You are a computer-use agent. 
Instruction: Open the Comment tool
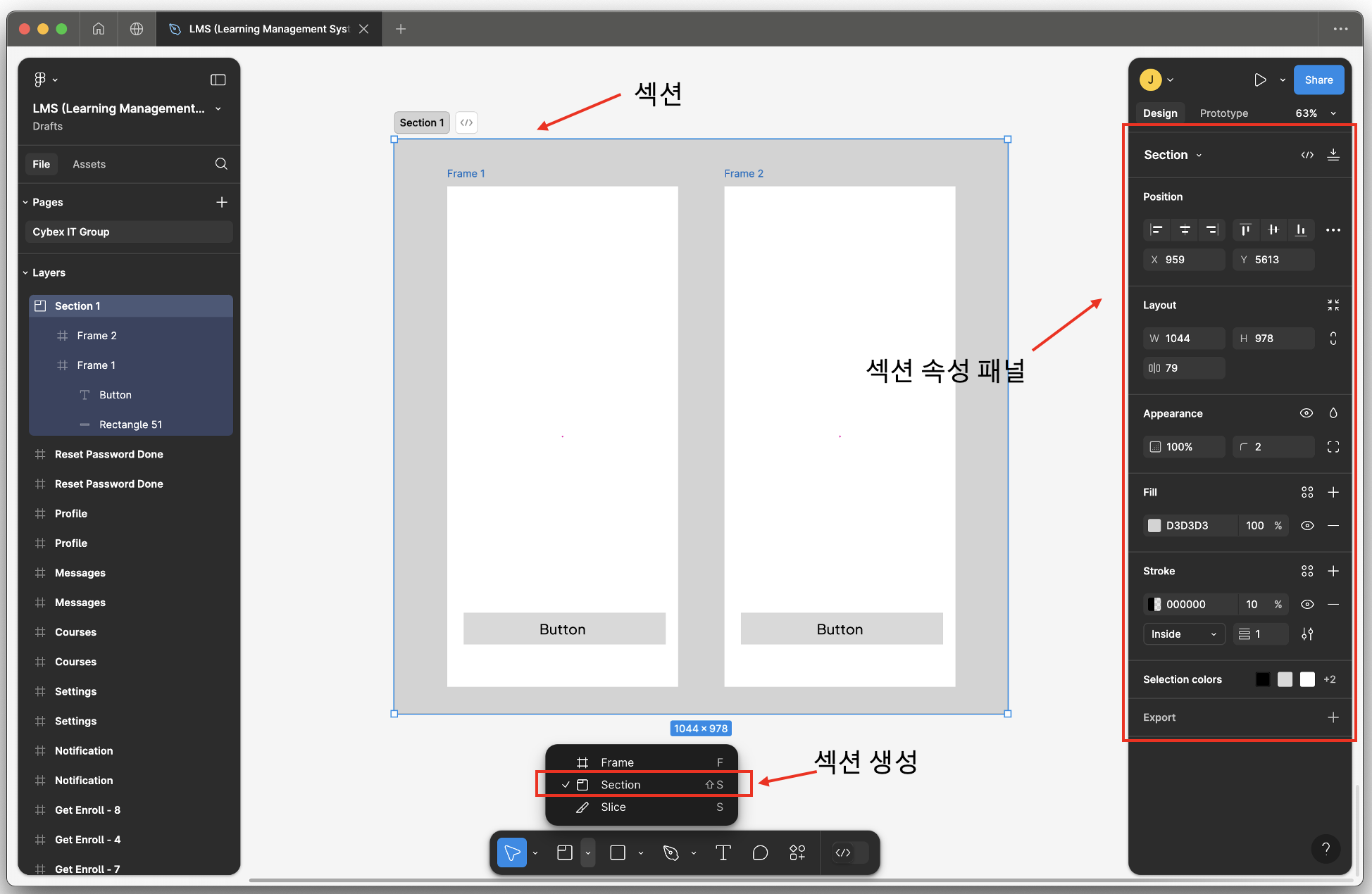pos(760,852)
